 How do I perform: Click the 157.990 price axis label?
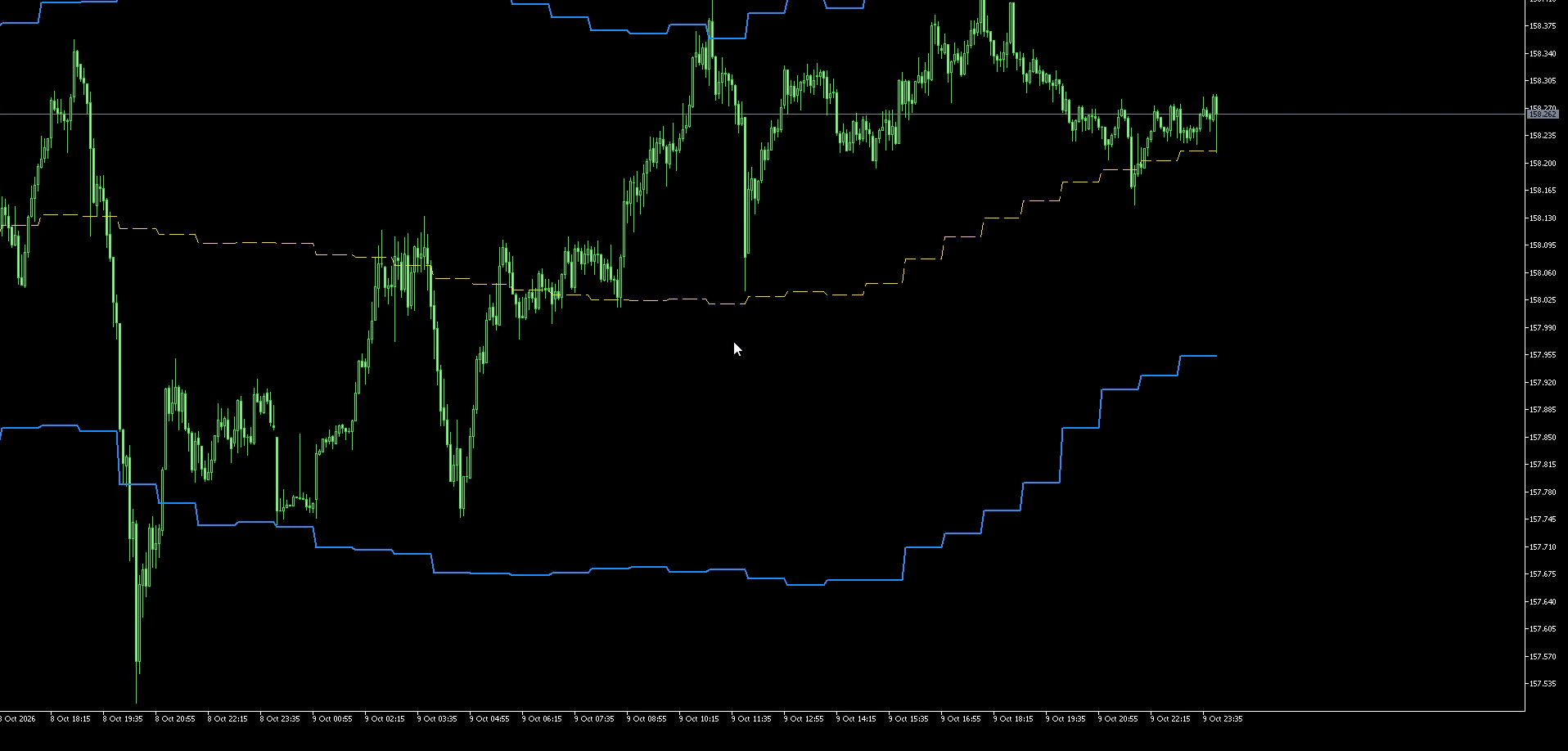(x=1543, y=328)
